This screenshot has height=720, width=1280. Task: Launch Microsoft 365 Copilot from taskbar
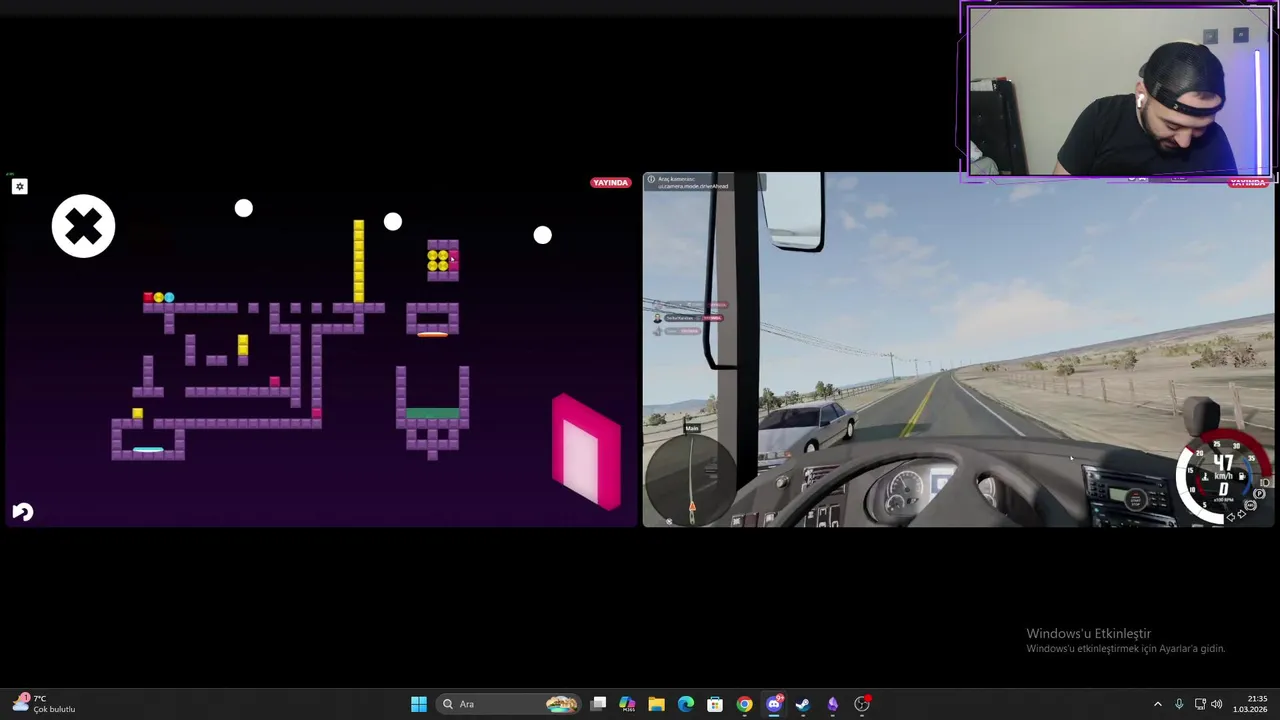click(627, 704)
